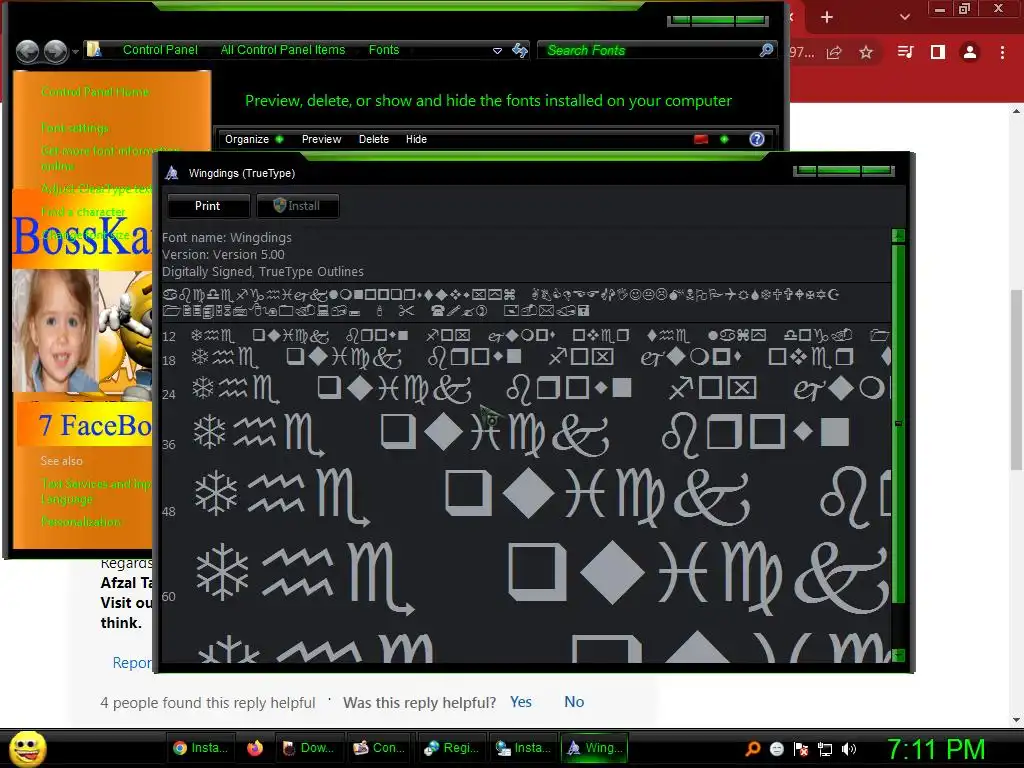Toggle Chrome side panel

click(938, 52)
